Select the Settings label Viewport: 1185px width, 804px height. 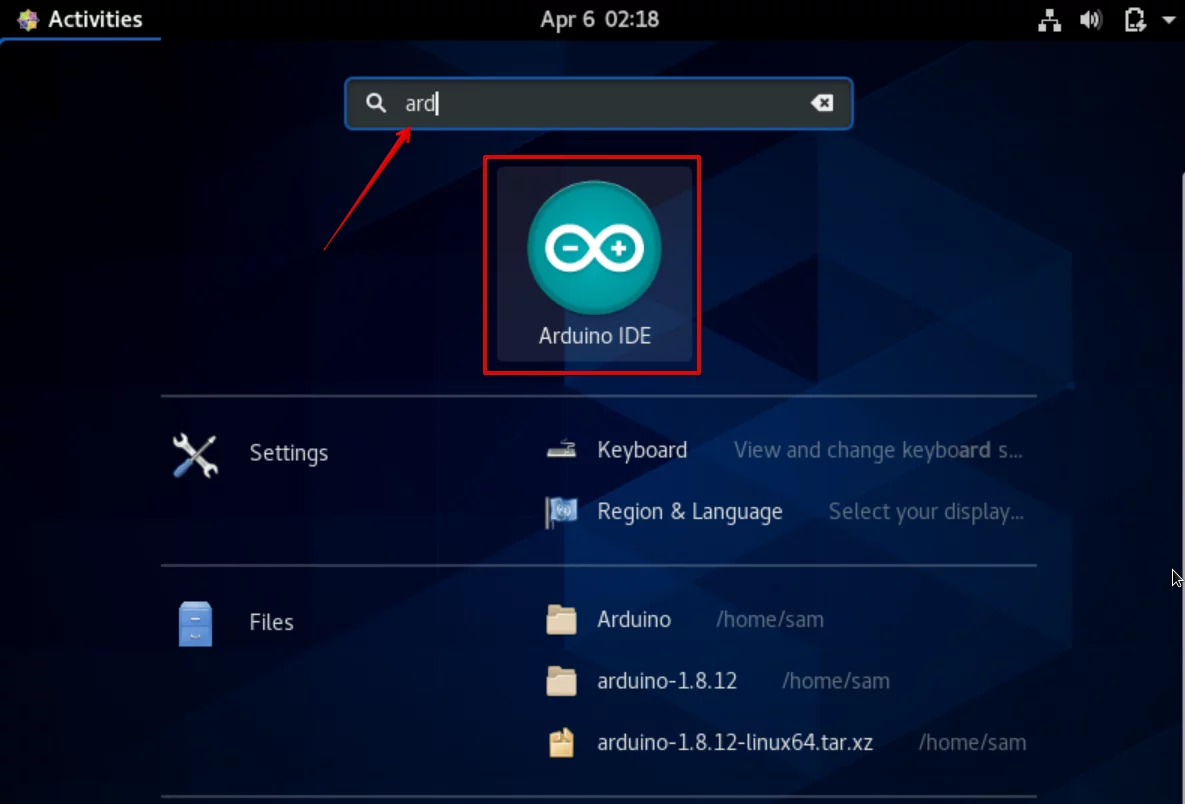click(x=289, y=453)
